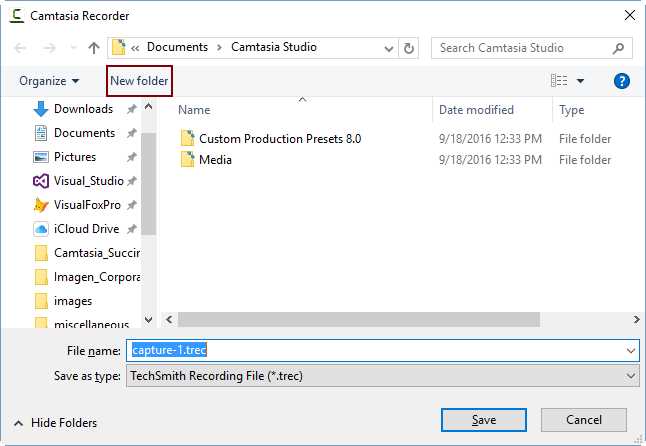The width and height of the screenshot is (646, 446).
Task: Click the Visual Studio logo icon
Action: click(41, 181)
